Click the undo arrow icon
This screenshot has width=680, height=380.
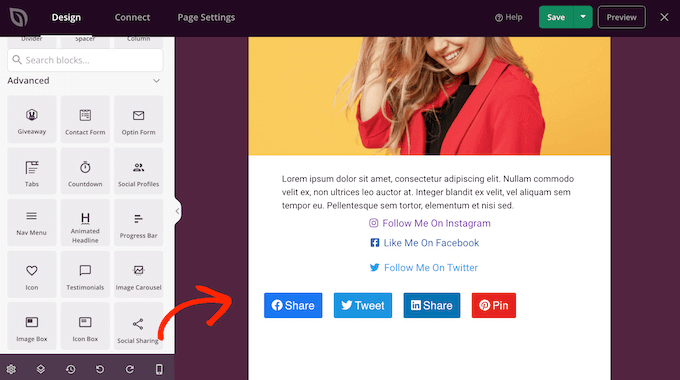(100, 369)
